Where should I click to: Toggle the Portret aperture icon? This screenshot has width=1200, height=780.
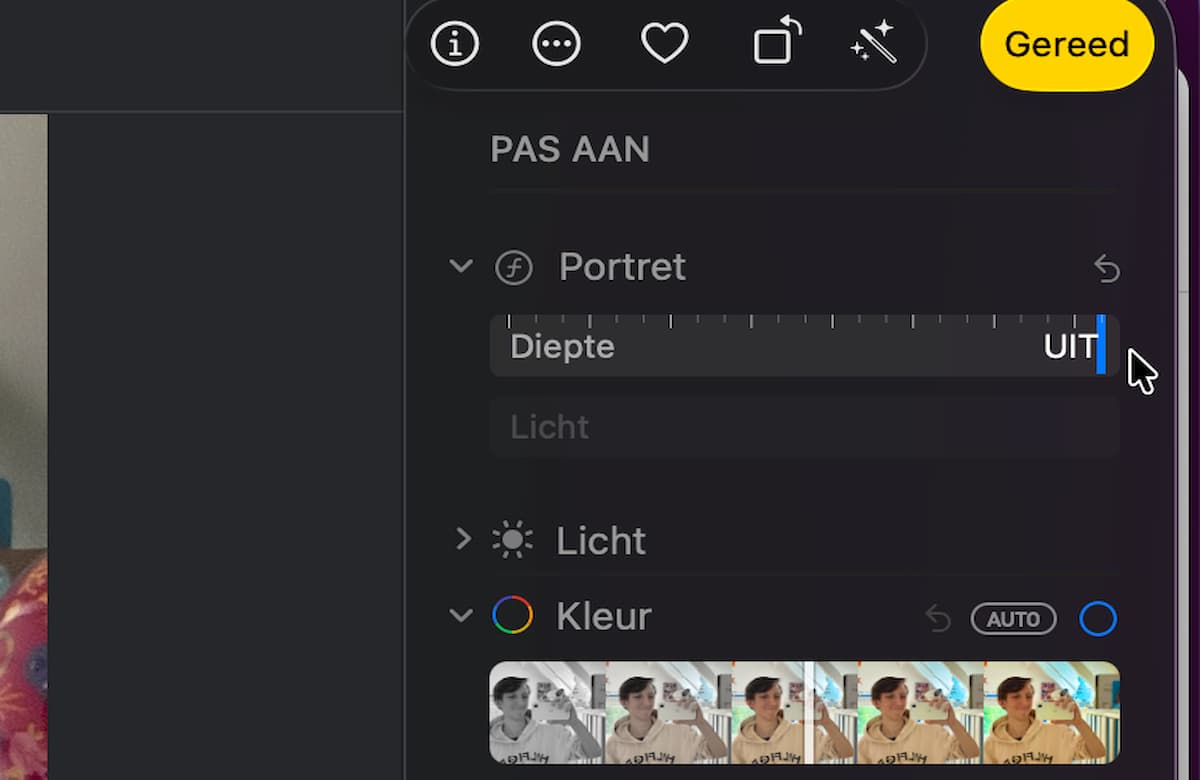514,267
